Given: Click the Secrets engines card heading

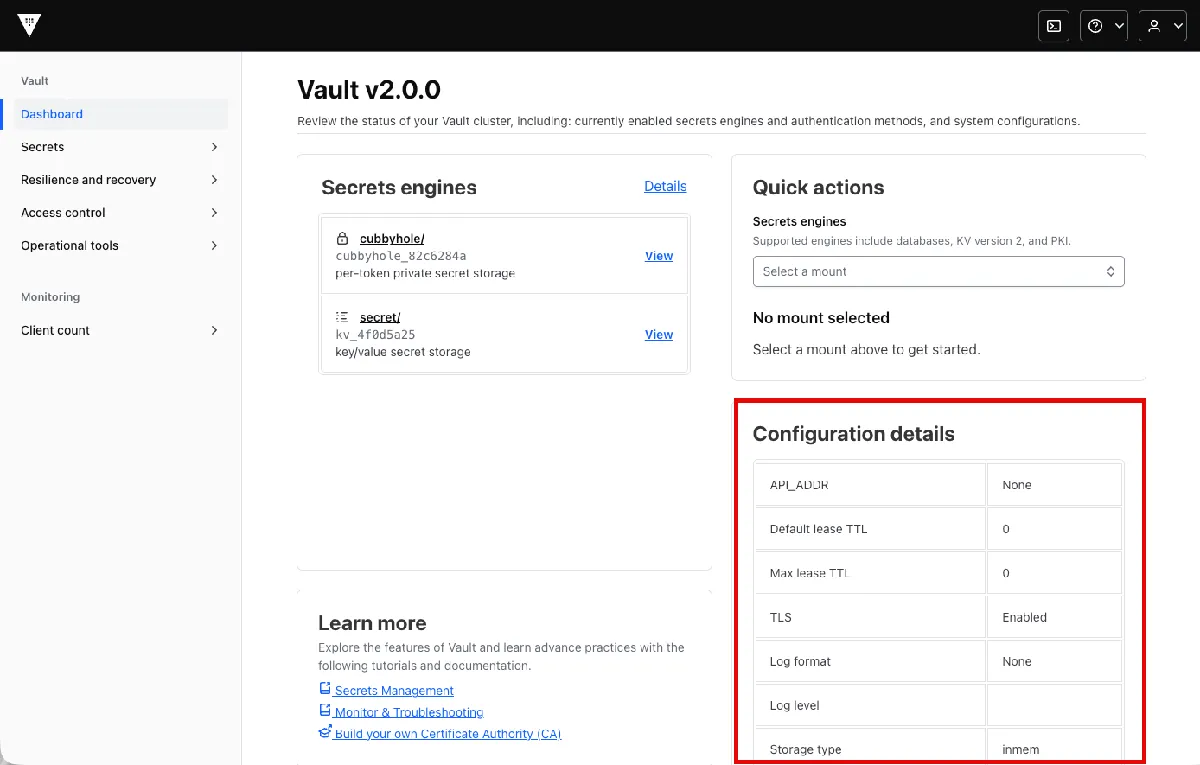Looking at the screenshot, I should point(399,187).
